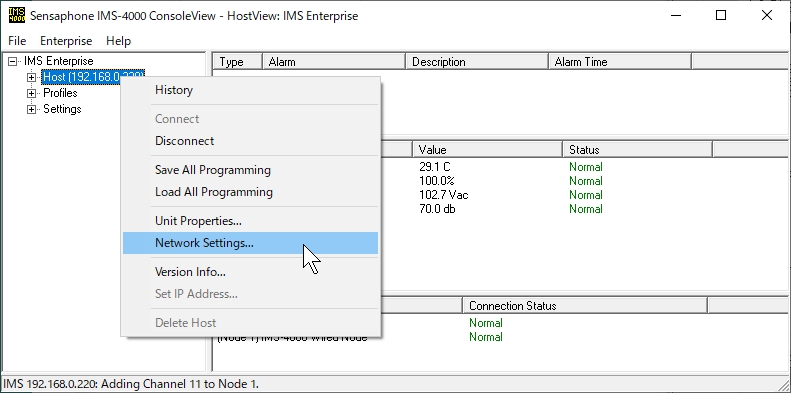Viewport: 791px width, 393px height.
Task: Click Normal status beside 29.1 C
Action: click(586, 167)
